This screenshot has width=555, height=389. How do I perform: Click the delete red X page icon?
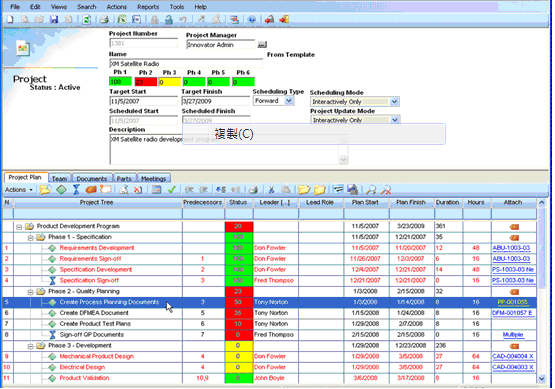click(x=138, y=190)
